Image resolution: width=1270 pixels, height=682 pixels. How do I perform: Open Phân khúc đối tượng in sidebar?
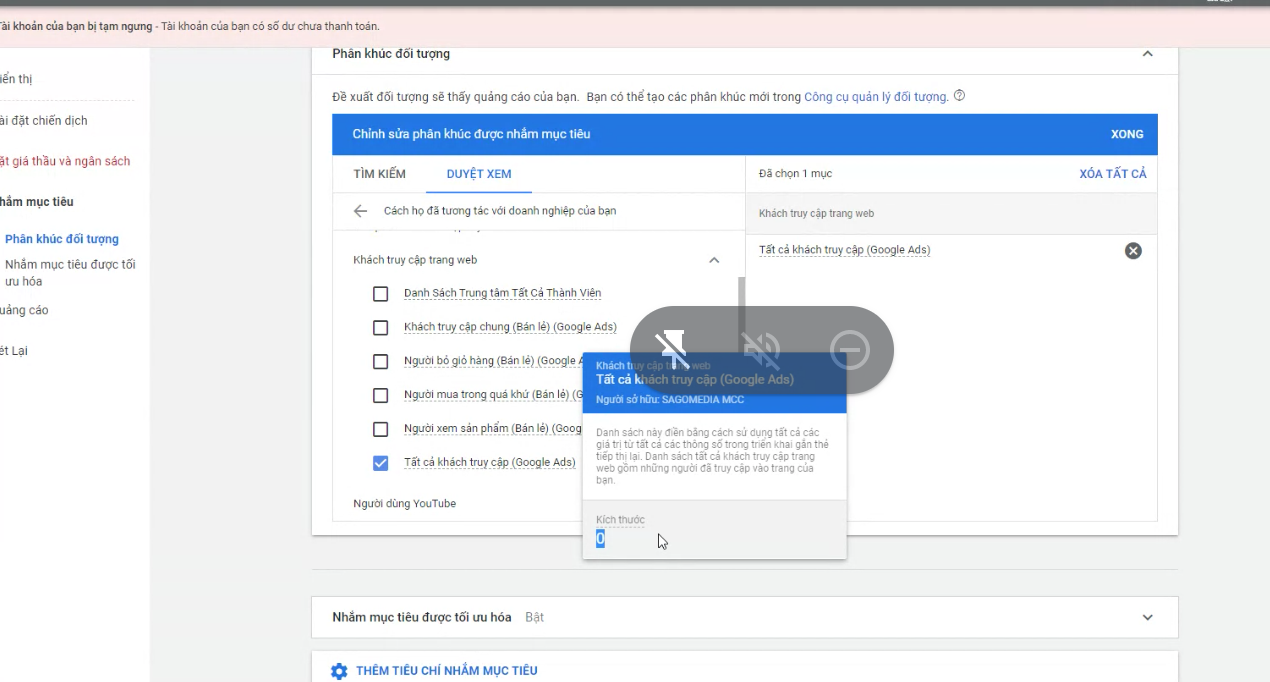coord(62,239)
